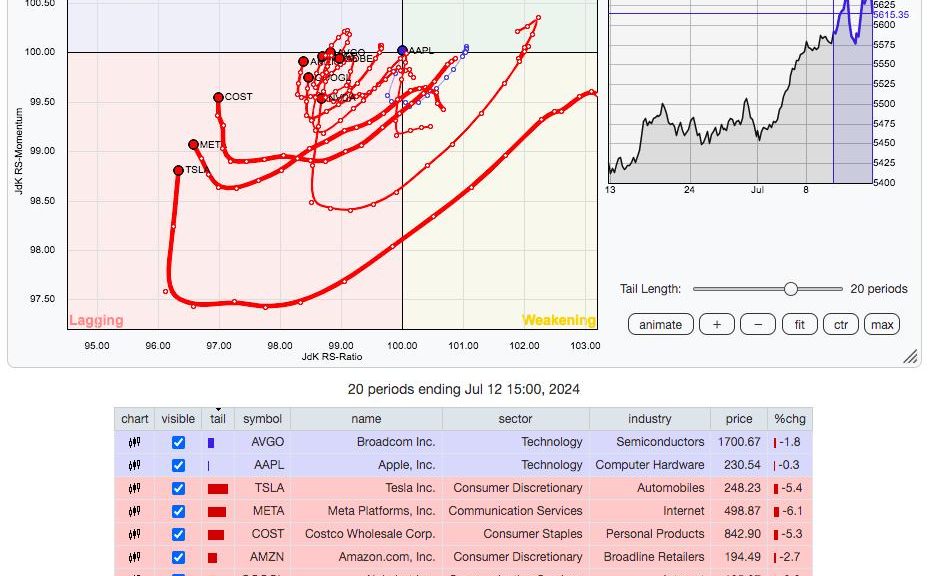This screenshot has height=576, width=930.
Task: Click the ctr button
Action: click(841, 324)
